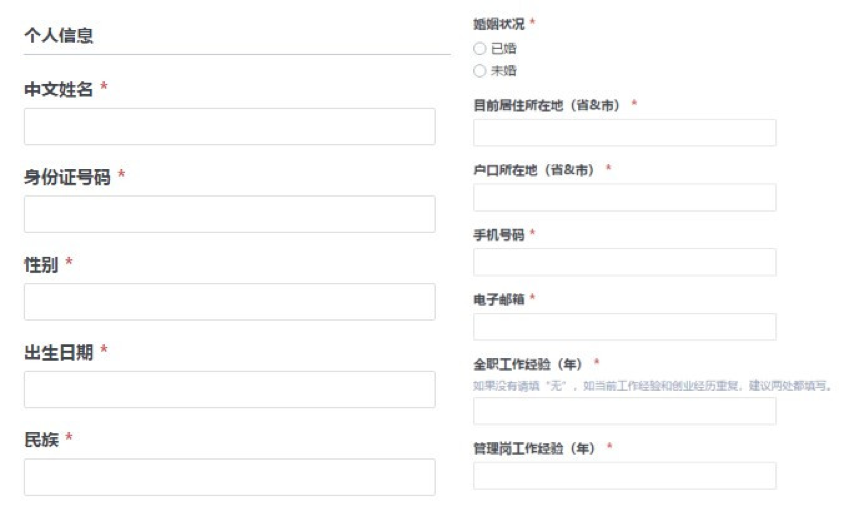Click the 手机号码 input box

pos(624,262)
